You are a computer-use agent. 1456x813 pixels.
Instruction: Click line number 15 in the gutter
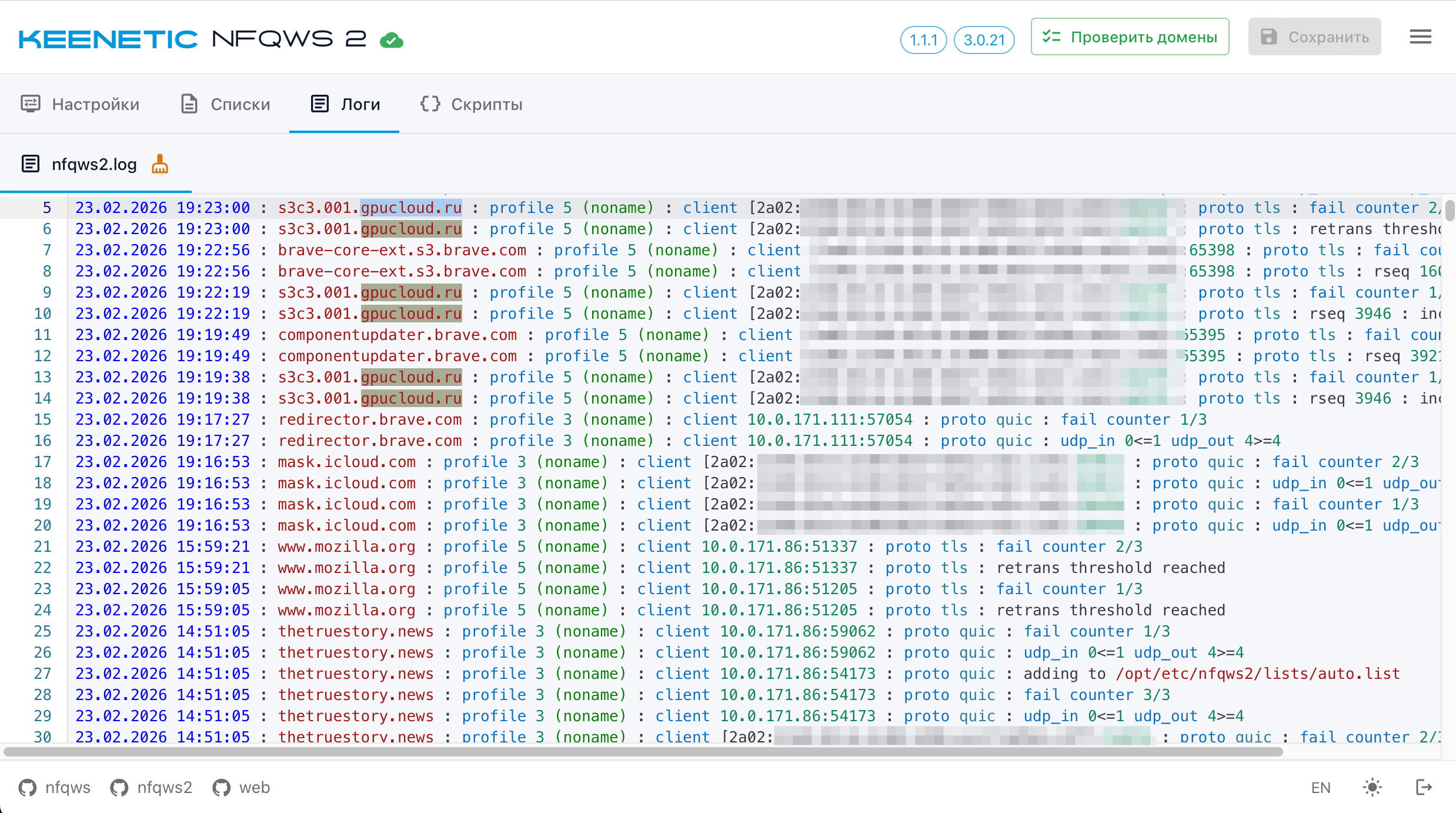42,419
